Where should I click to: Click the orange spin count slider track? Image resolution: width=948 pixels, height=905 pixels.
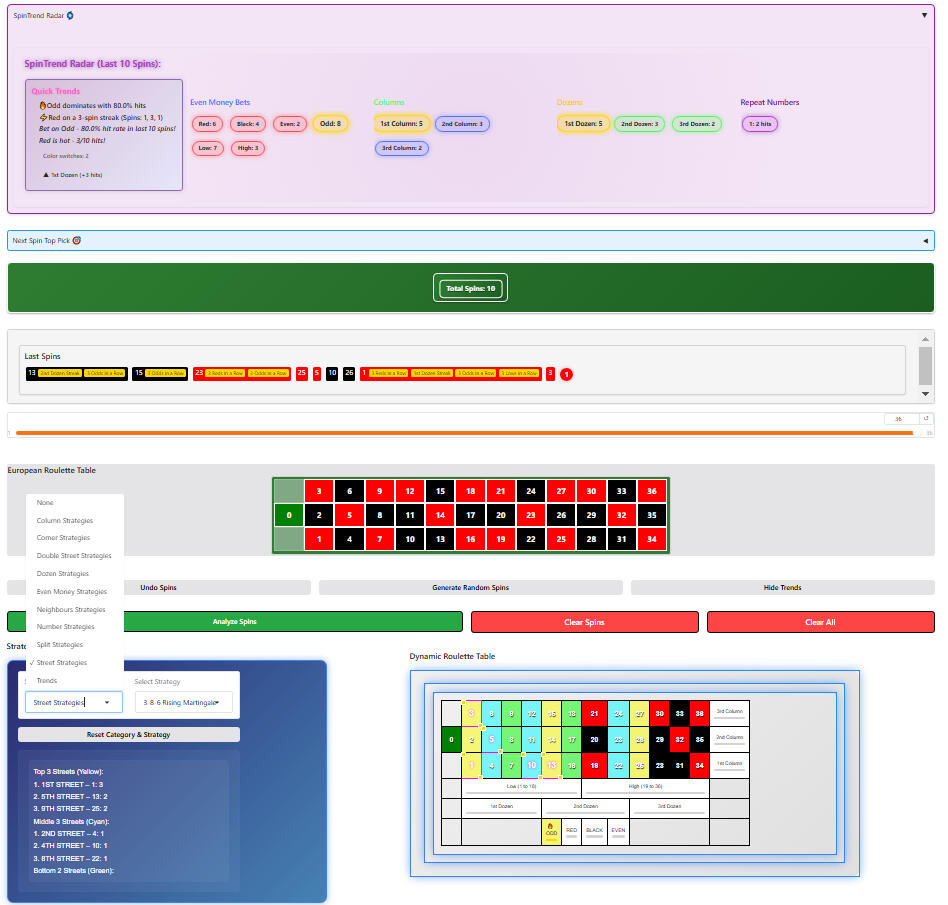(x=464, y=433)
